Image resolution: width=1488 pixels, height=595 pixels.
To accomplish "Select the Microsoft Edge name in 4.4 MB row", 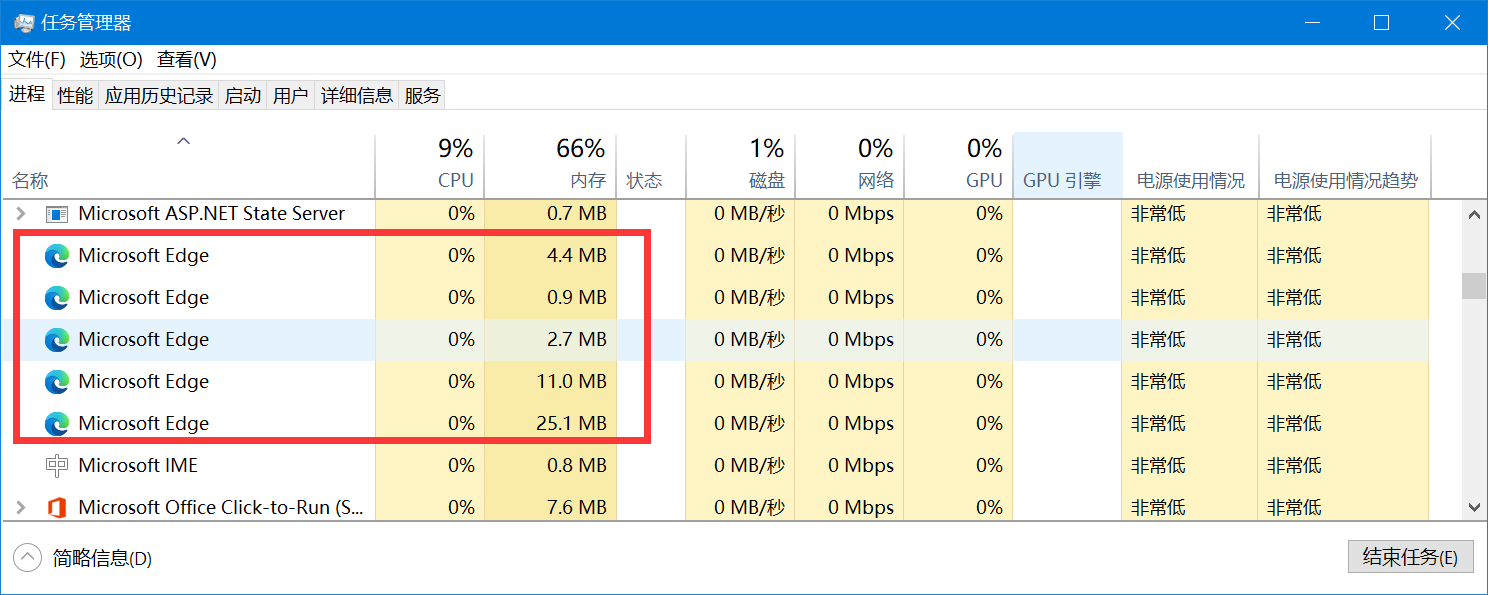I will coord(144,255).
